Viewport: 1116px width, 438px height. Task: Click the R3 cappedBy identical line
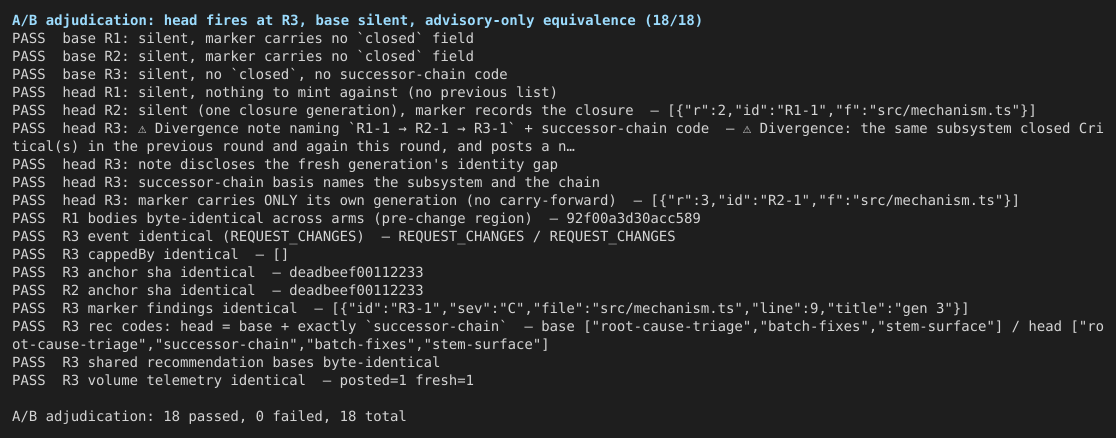150,254
